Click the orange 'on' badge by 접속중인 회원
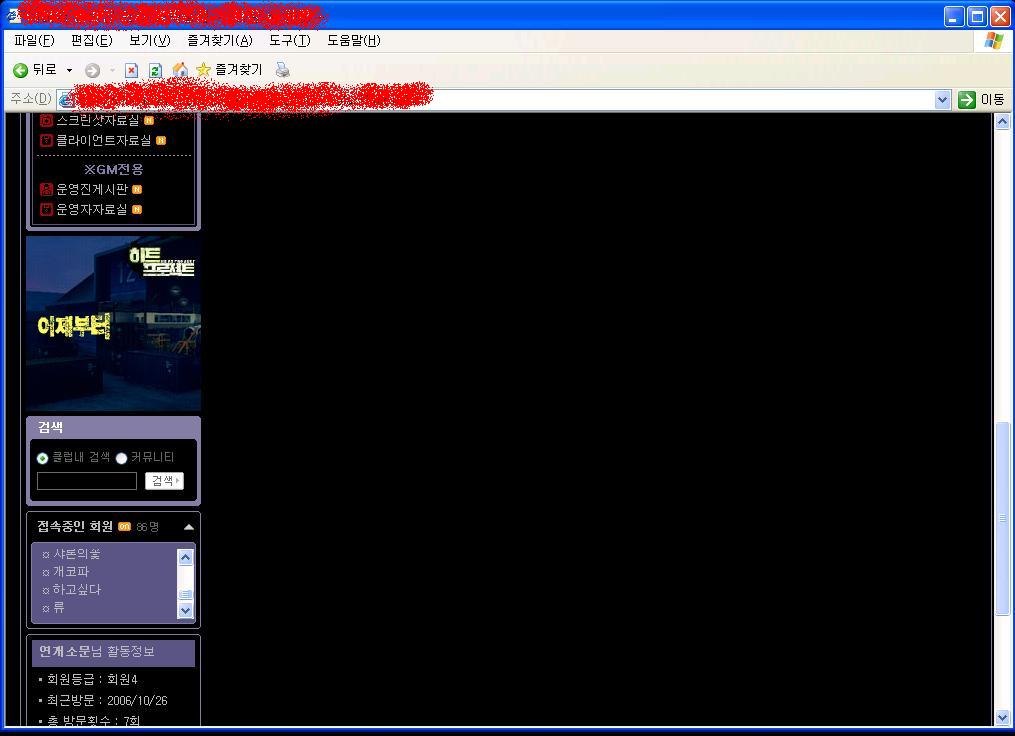Image resolution: width=1015 pixels, height=736 pixels. pos(124,526)
